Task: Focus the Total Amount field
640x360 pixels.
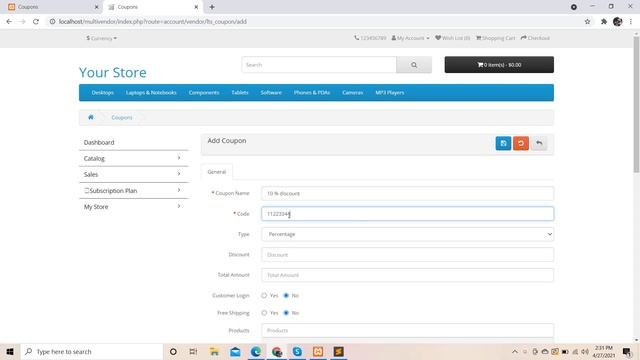Action: 407,275
